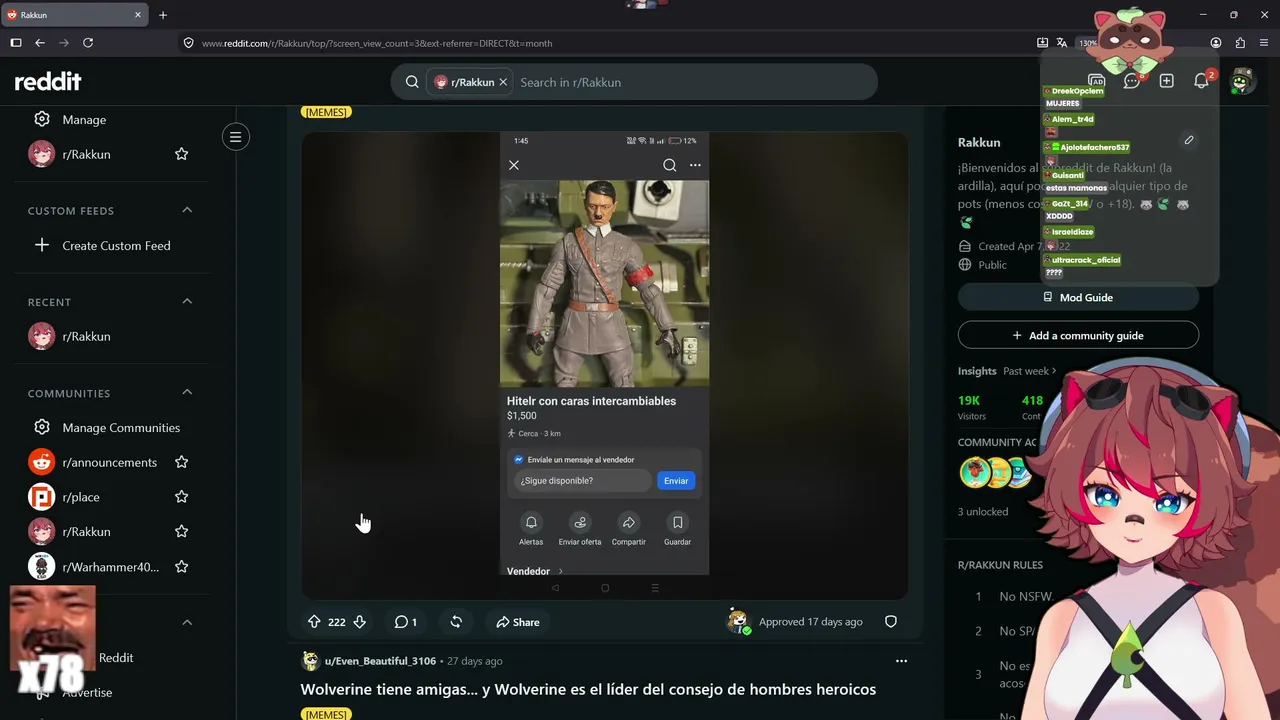Click the browser reload button
Screen dimensions: 1280x720
coord(88,43)
